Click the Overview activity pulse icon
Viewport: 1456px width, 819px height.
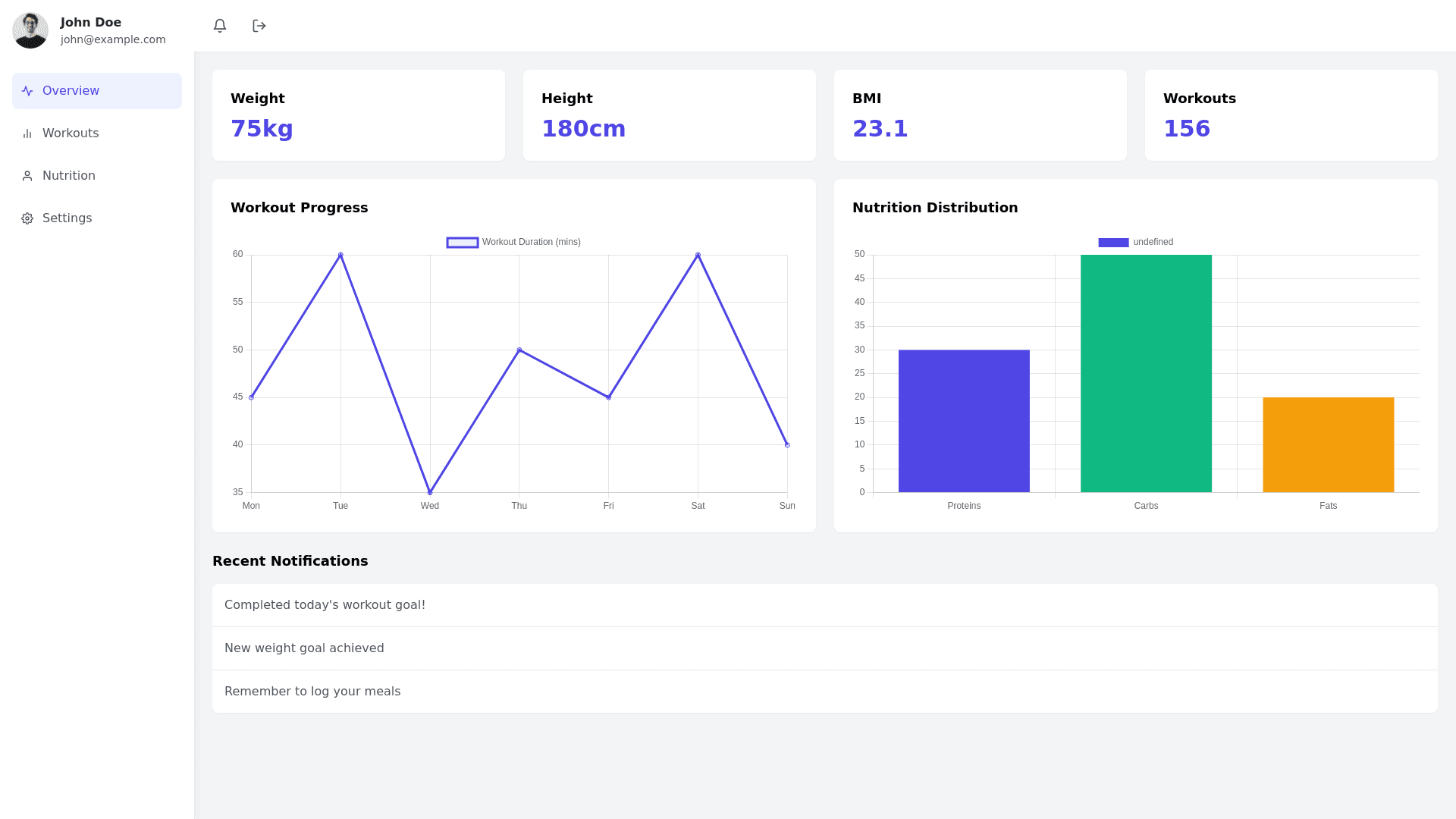27,91
